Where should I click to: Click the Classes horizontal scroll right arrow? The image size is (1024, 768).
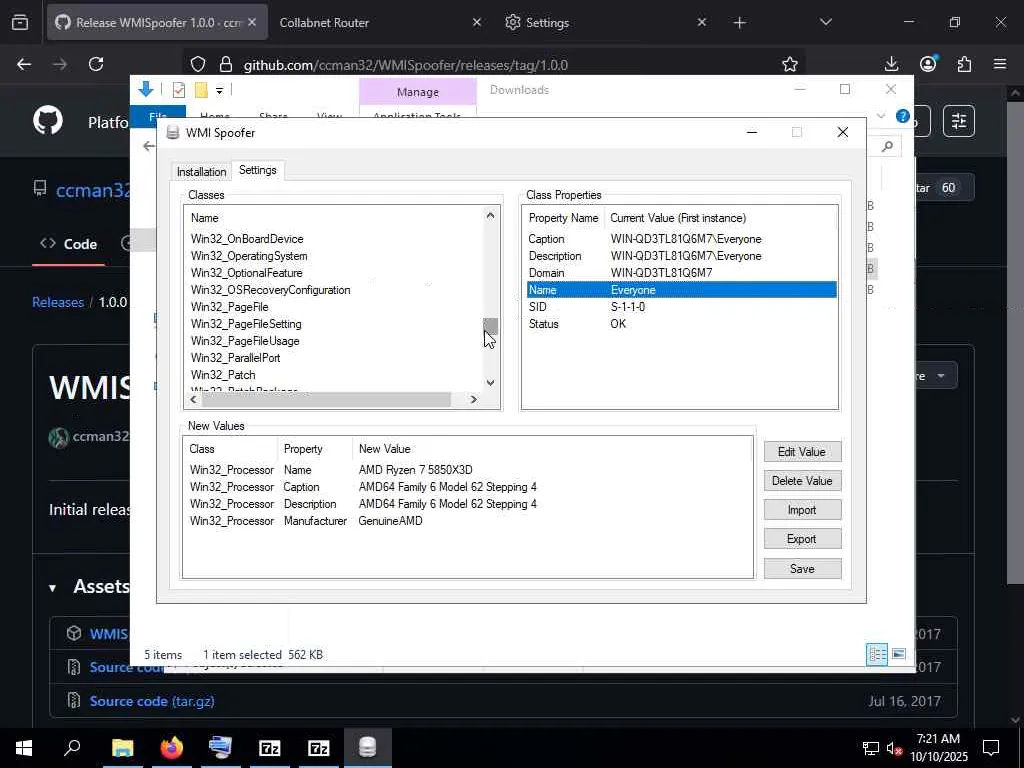[x=474, y=400]
